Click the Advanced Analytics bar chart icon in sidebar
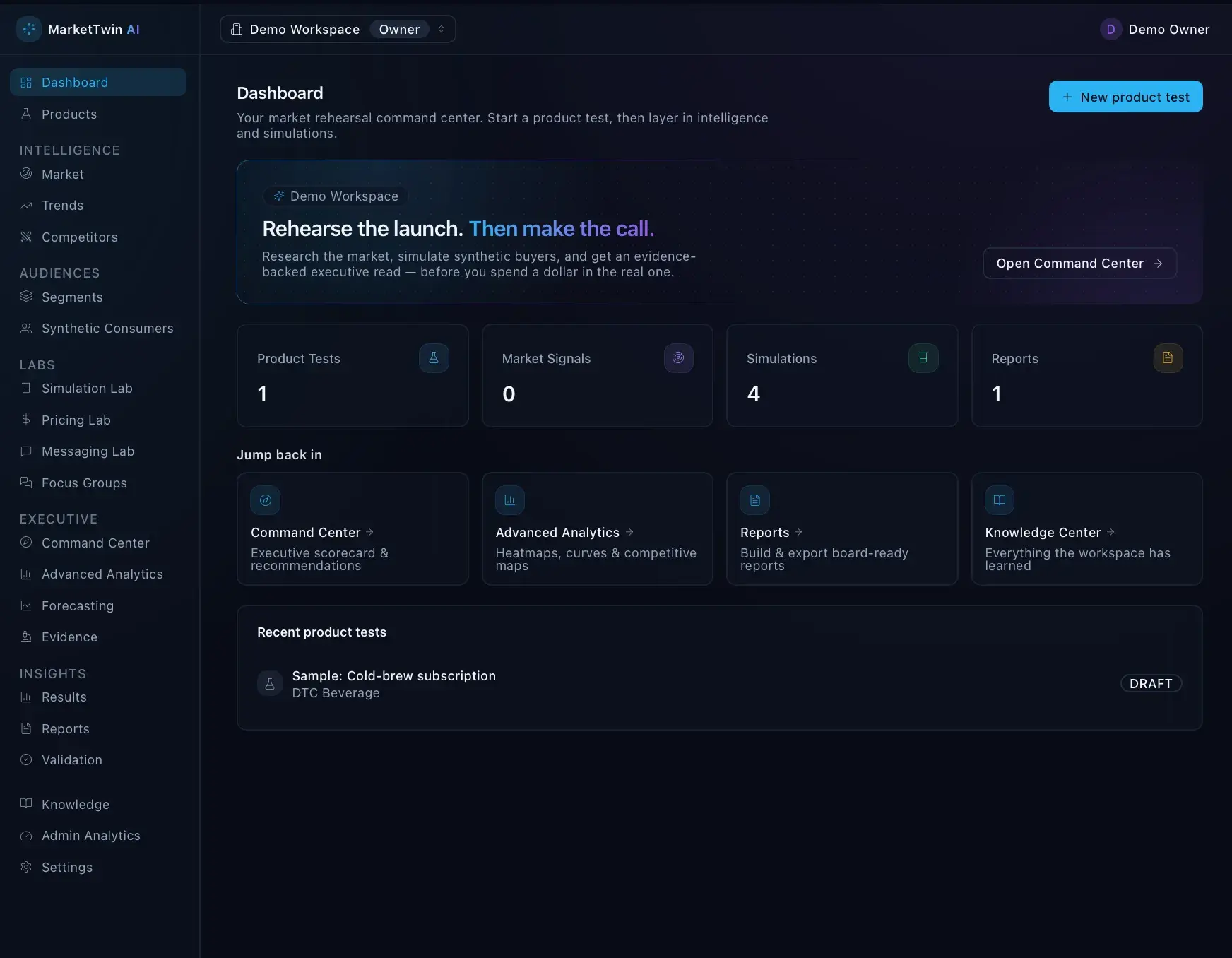This screenshot has height=958, width=1232. (26, 574)
